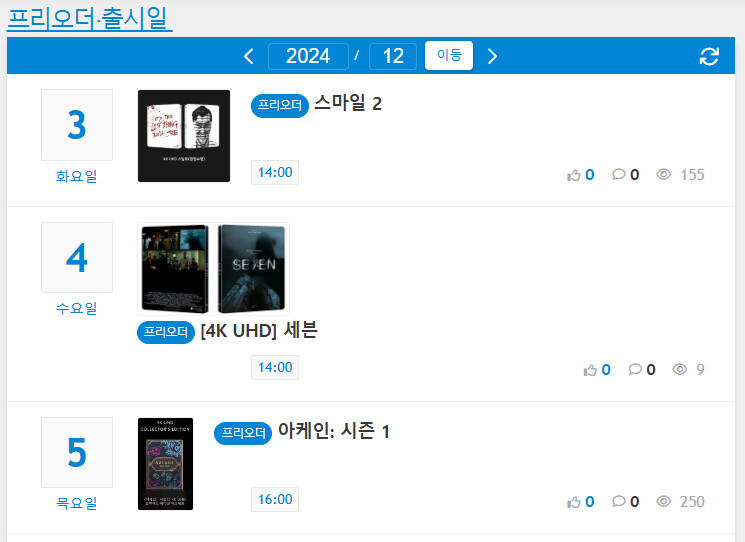Open the 스마일 2 steelbook thumbnail

tap(184, 136)
